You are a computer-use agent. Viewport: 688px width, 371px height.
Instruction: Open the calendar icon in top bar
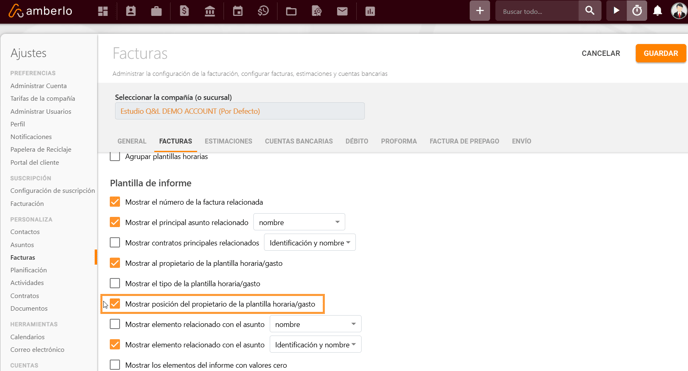tap(238, 11)
